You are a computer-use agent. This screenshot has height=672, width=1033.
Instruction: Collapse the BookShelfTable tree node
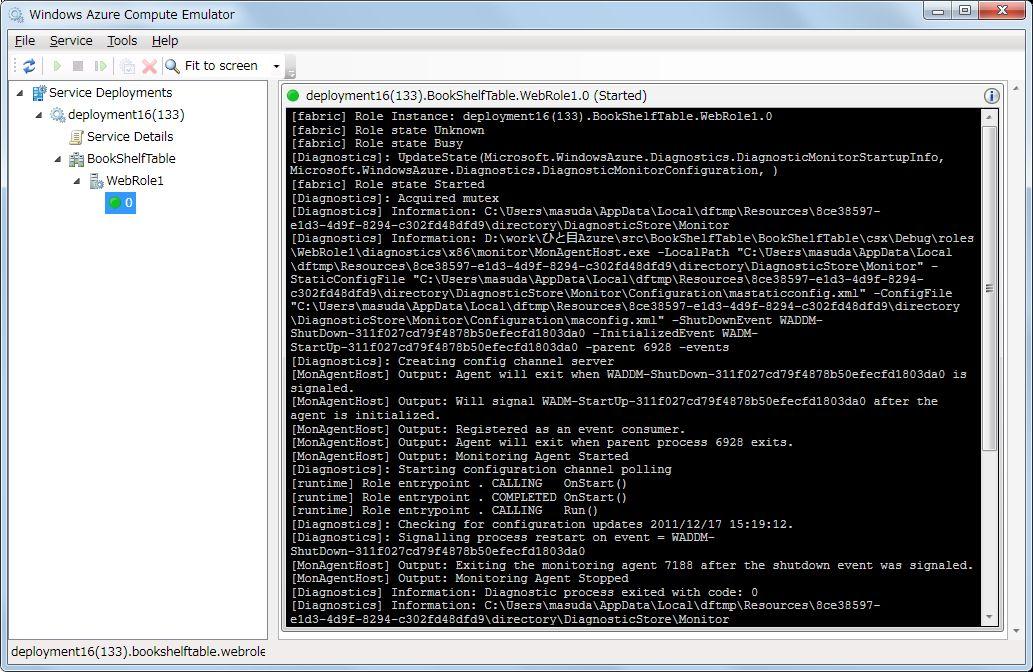[x=58, y=159]
